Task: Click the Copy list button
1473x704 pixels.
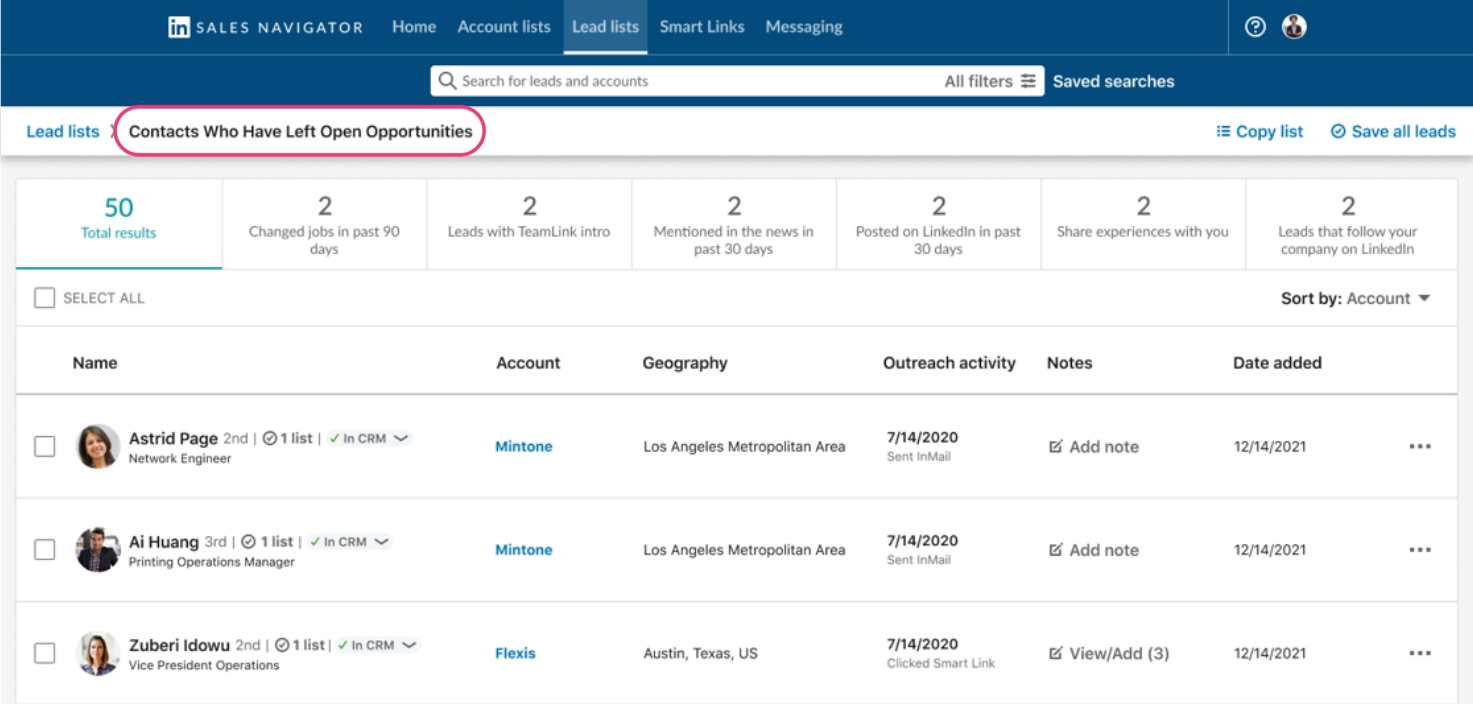Action: pyautogui.click(x=1260, y=131)
